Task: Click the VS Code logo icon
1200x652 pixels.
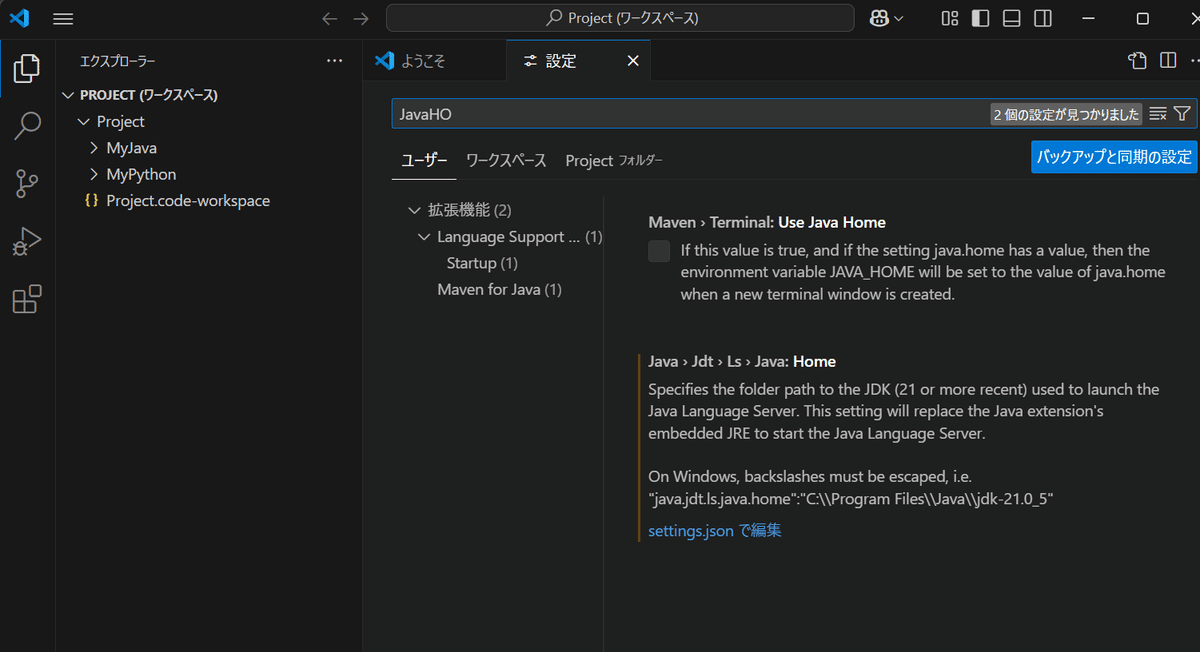Action: (19, 18)
